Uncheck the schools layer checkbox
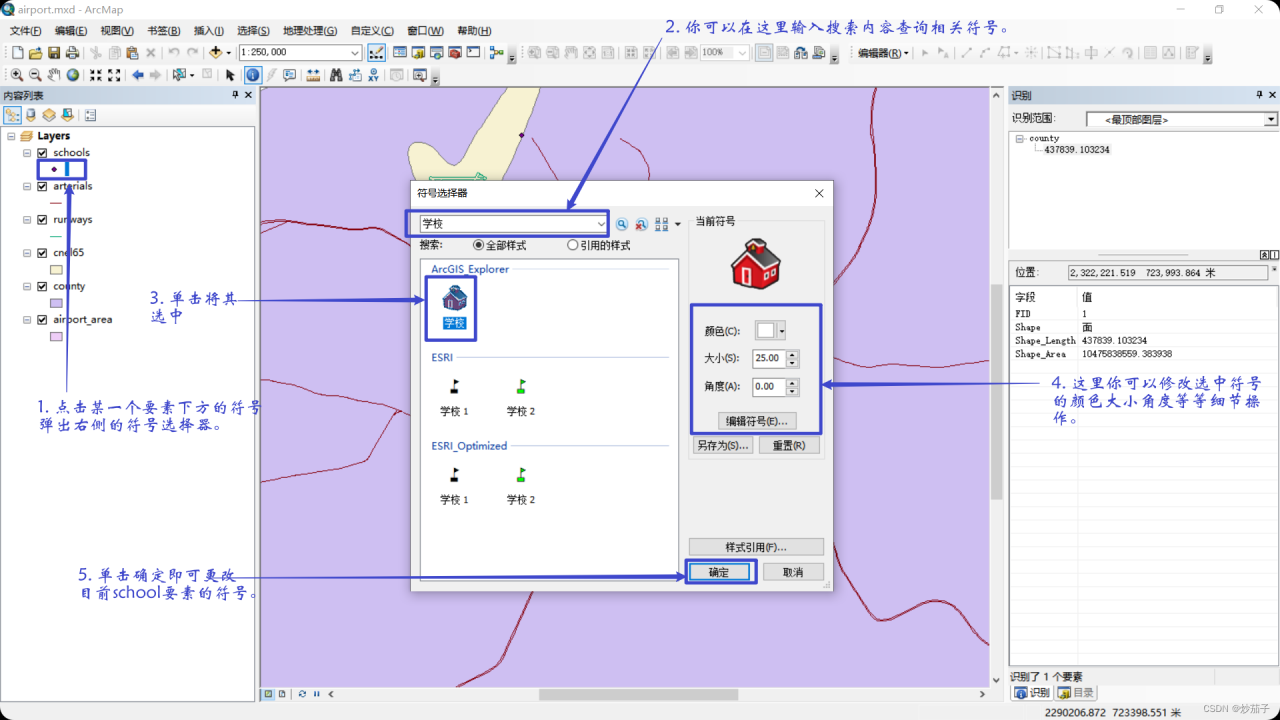The width and height of the screenshot is (1280, 720). tap(42, 153)
